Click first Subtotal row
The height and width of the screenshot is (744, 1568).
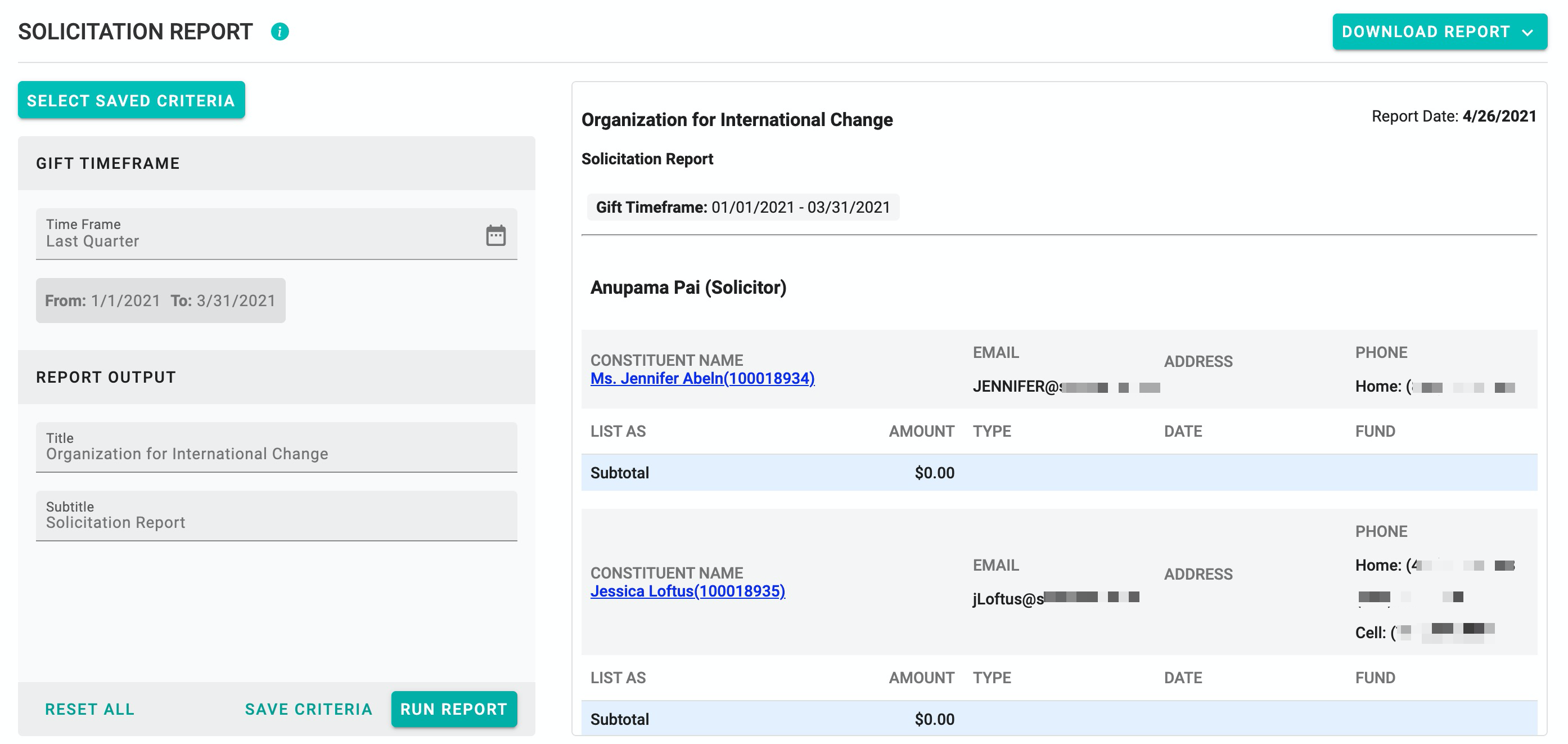click(1058, 473)
